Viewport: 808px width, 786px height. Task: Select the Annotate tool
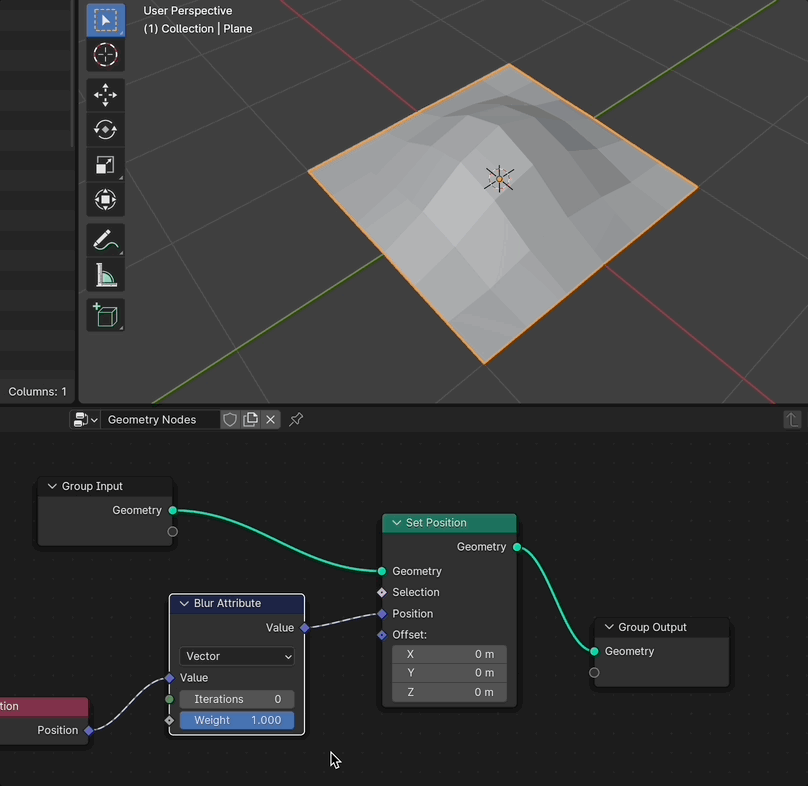105,239
